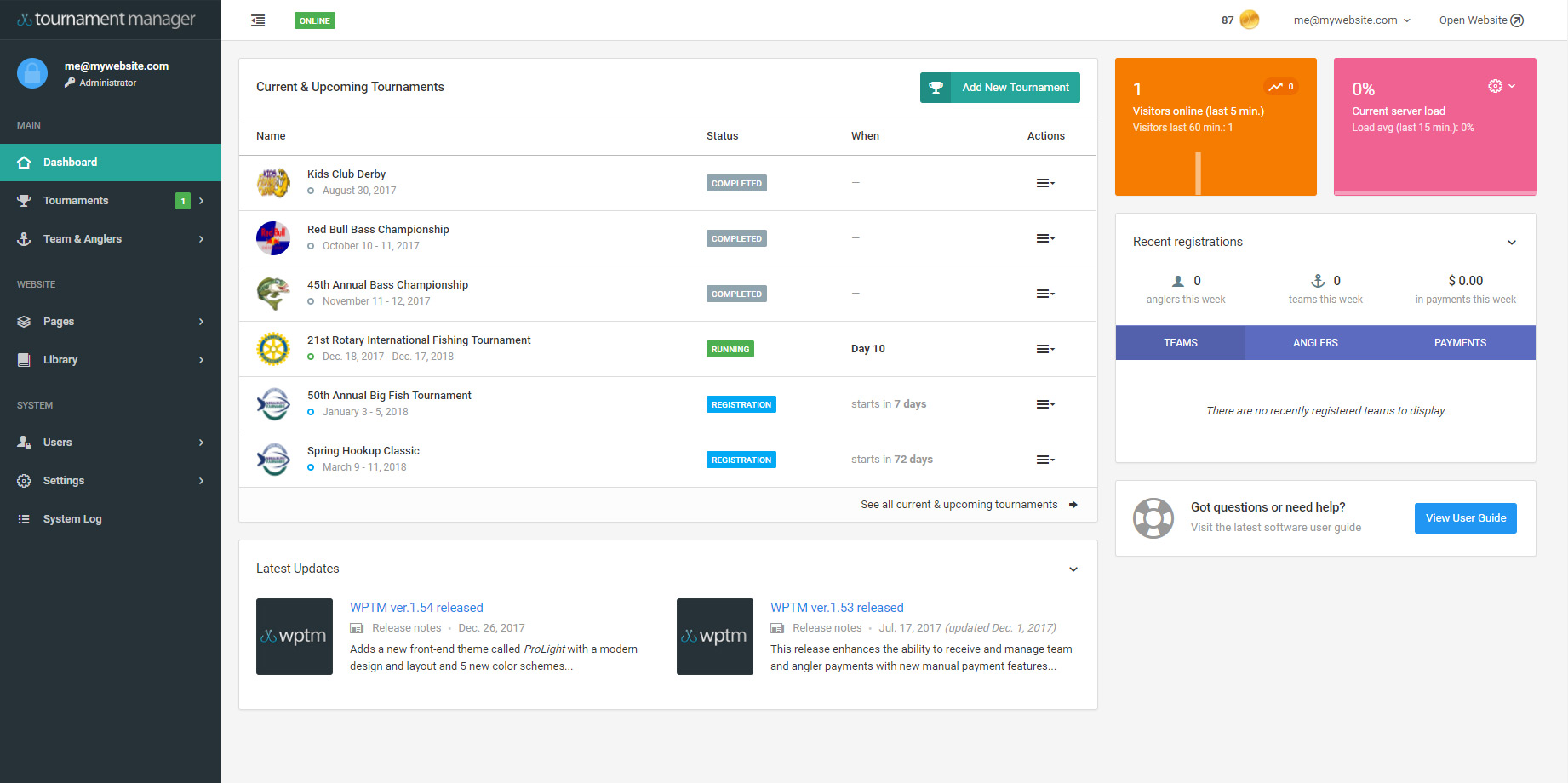Image resolution: width=1568 pixels, height=783 pixels.
Task: Switch to the Payments tab
Action: (x=1459, y=343)
